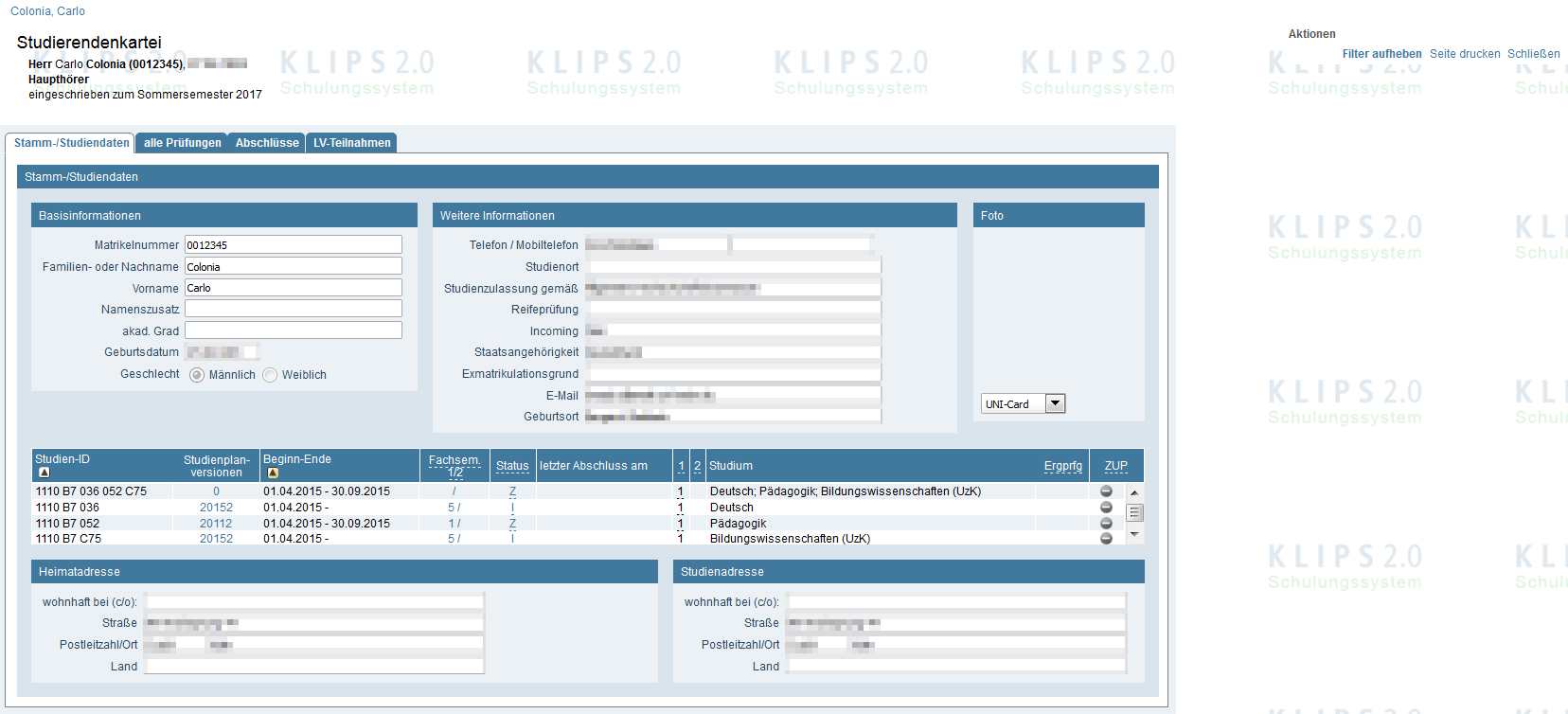Click into akad. Grad field

[294, 330]
